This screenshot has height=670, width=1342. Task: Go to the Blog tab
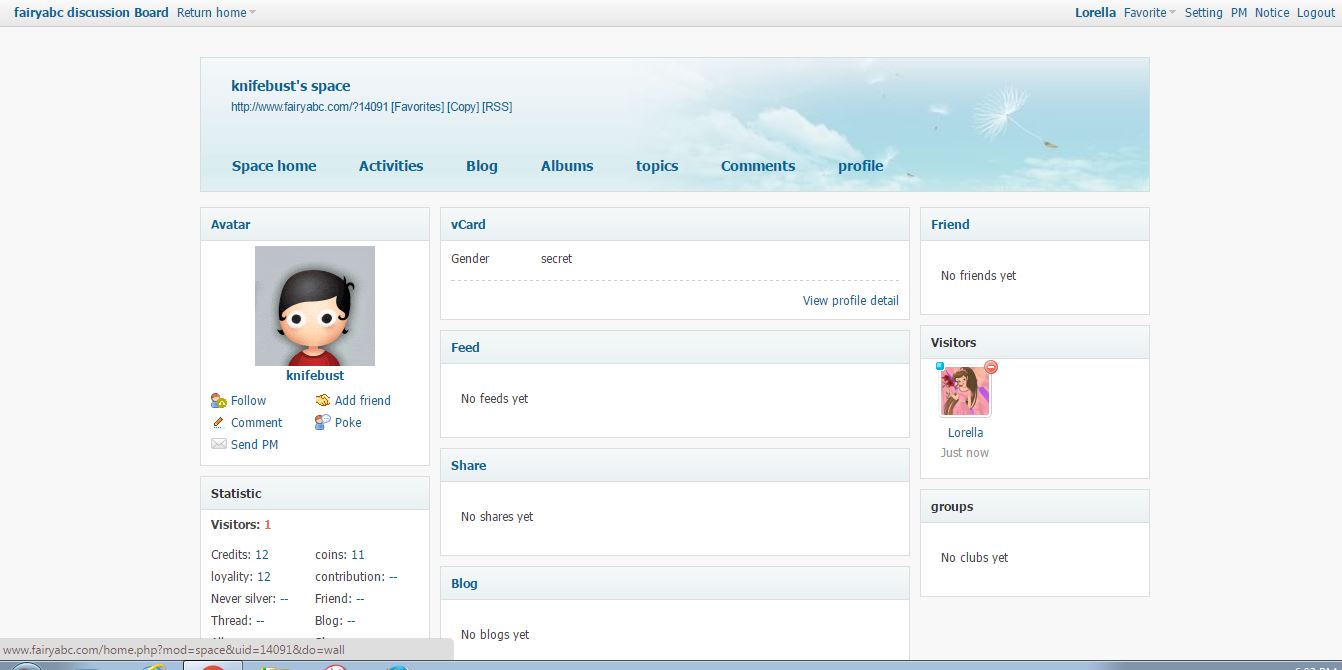click(x=481, y=166)
